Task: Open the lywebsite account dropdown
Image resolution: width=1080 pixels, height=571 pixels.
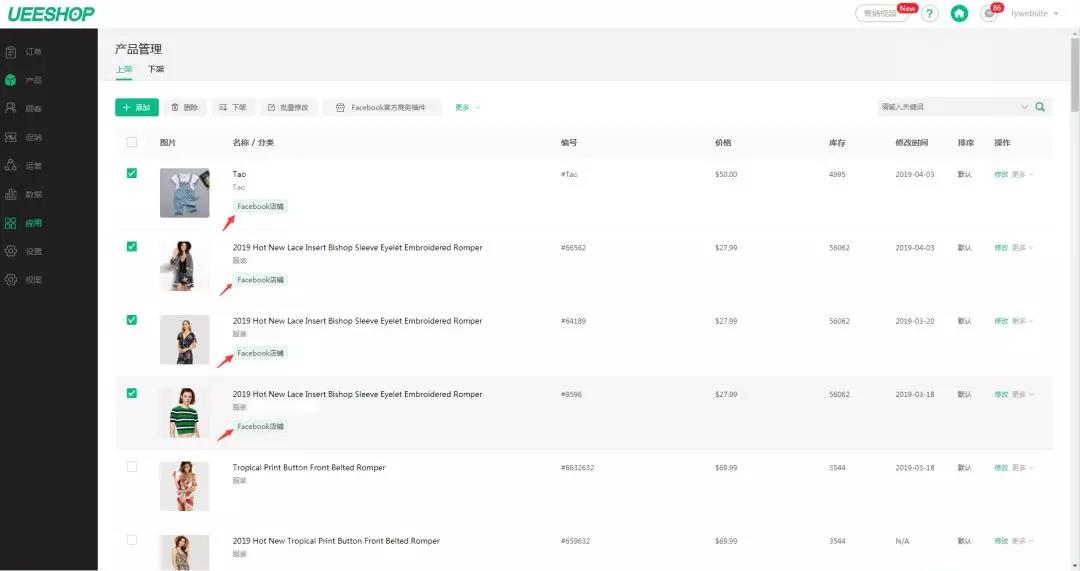Action: (1034, 14)
